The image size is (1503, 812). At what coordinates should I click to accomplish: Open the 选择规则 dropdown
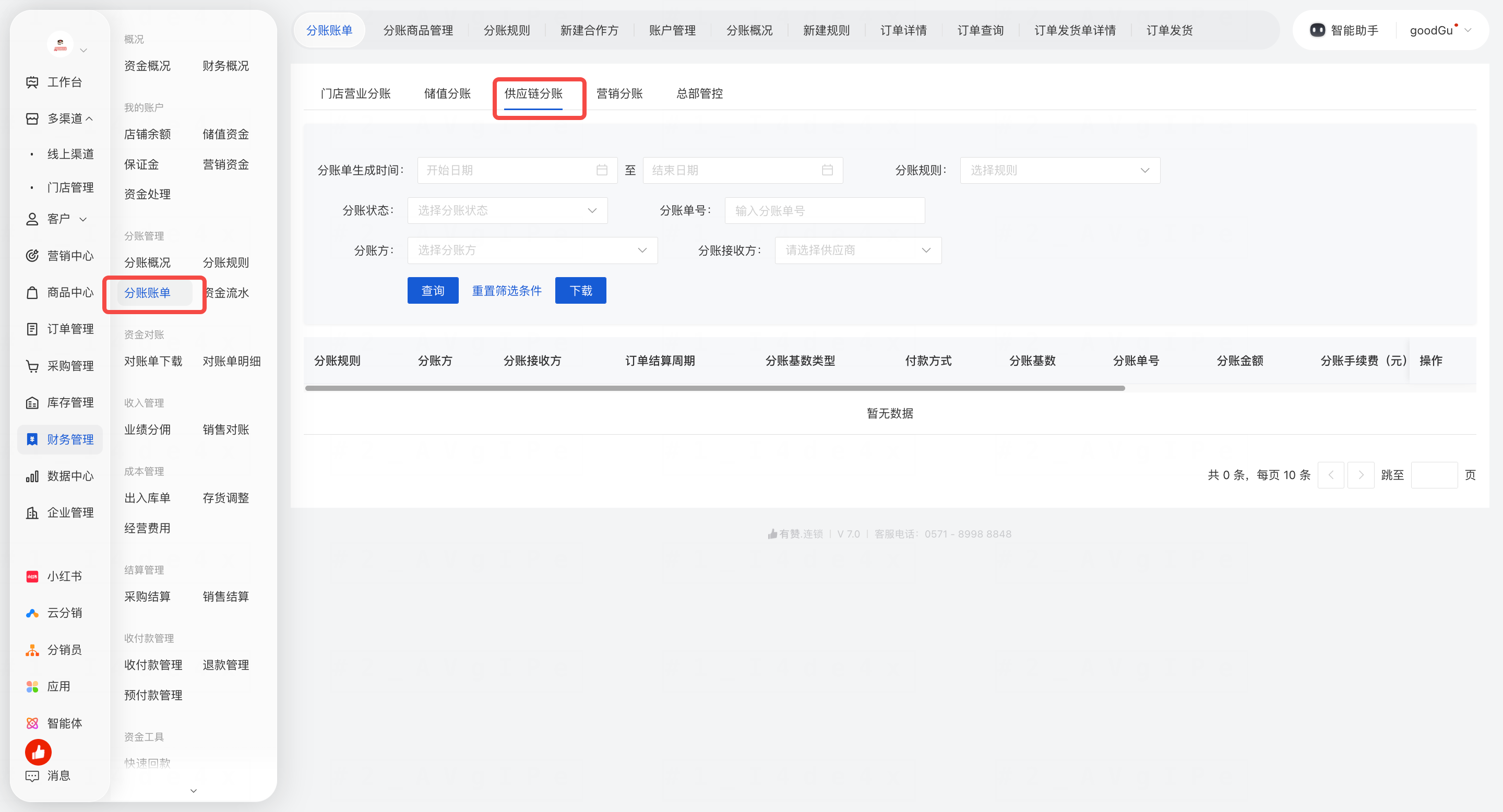pyautogui.click(x=1059, y=170)
